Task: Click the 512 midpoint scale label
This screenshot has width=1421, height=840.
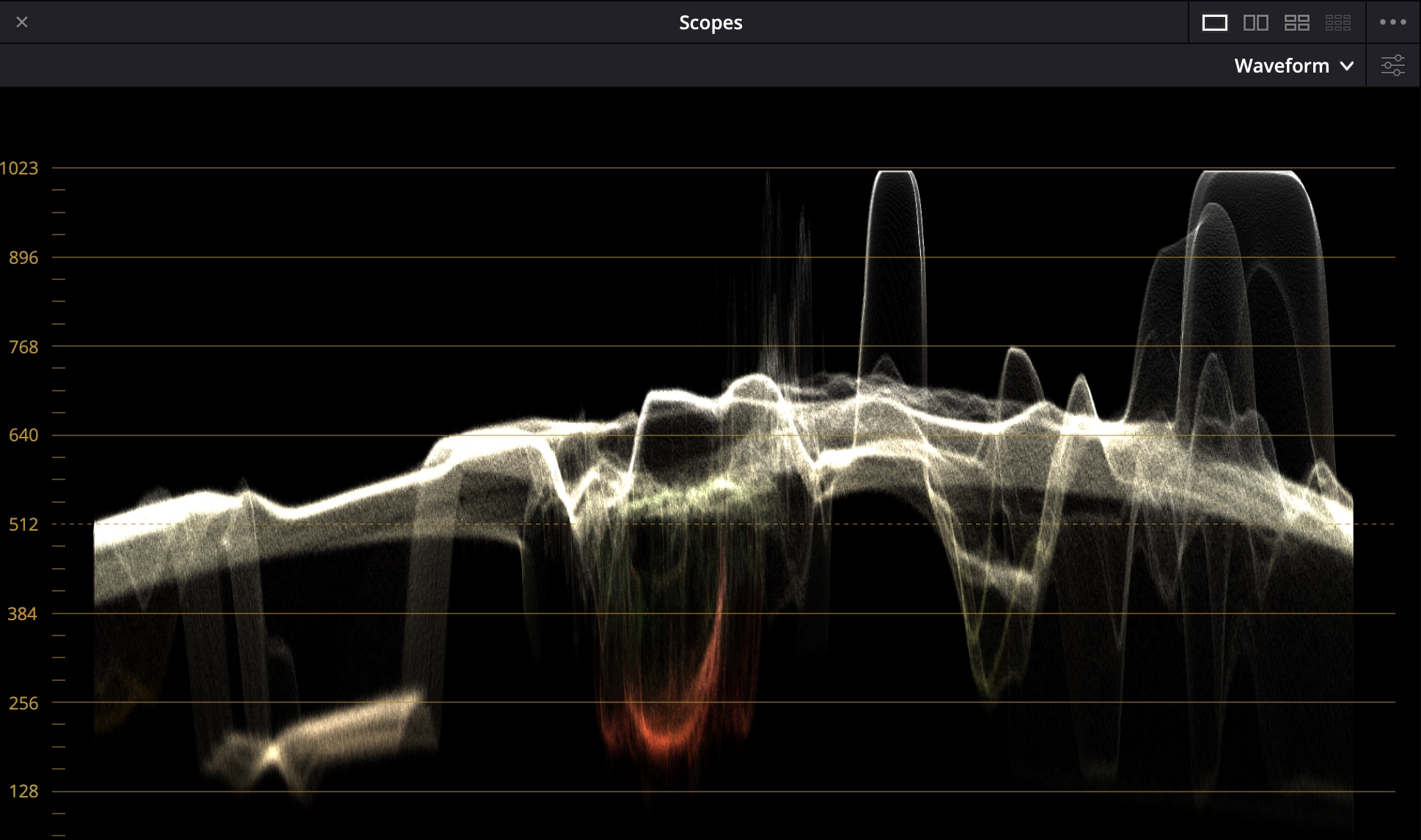Action: click(x=23, y=525)
